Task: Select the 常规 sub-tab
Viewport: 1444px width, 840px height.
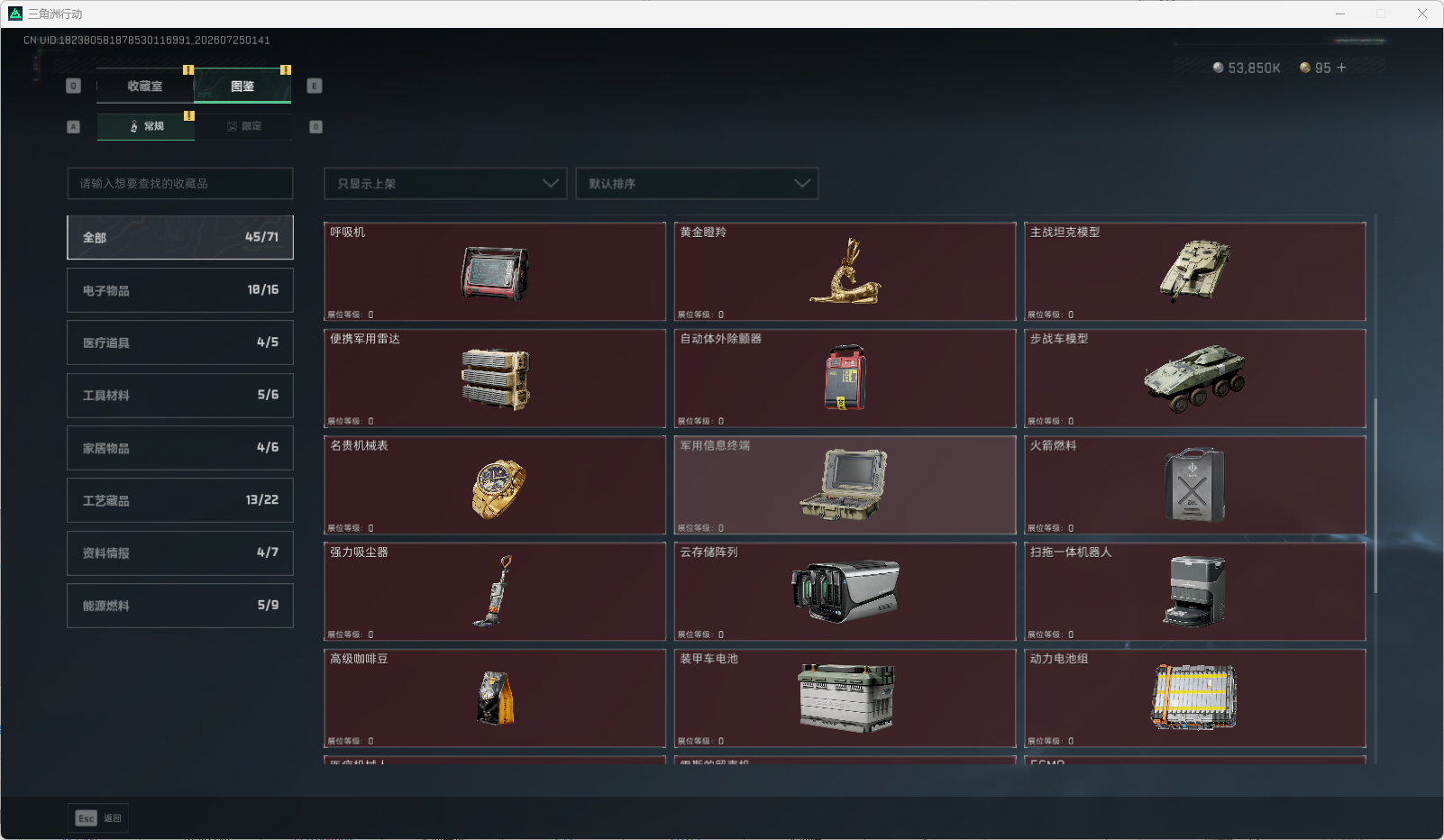Action: 146,126
